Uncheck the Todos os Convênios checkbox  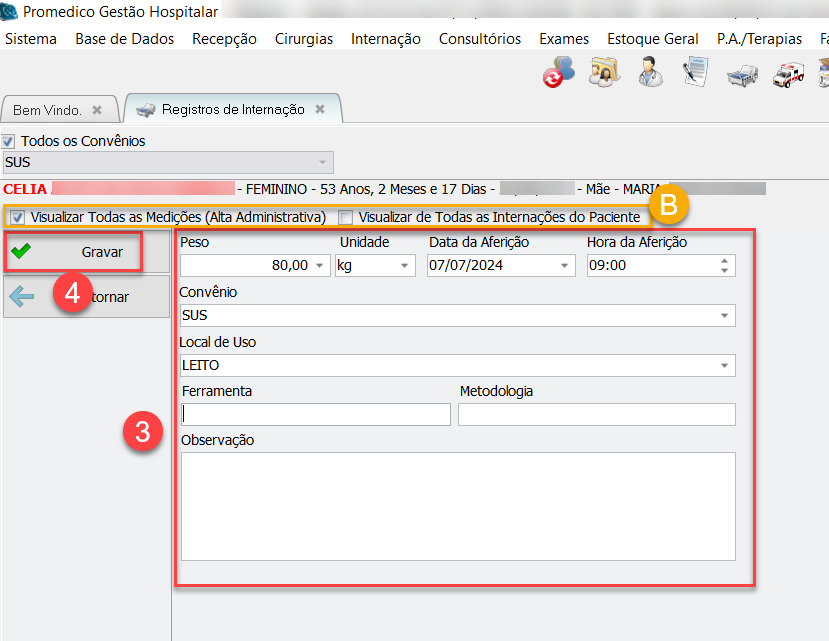point(9,141)
